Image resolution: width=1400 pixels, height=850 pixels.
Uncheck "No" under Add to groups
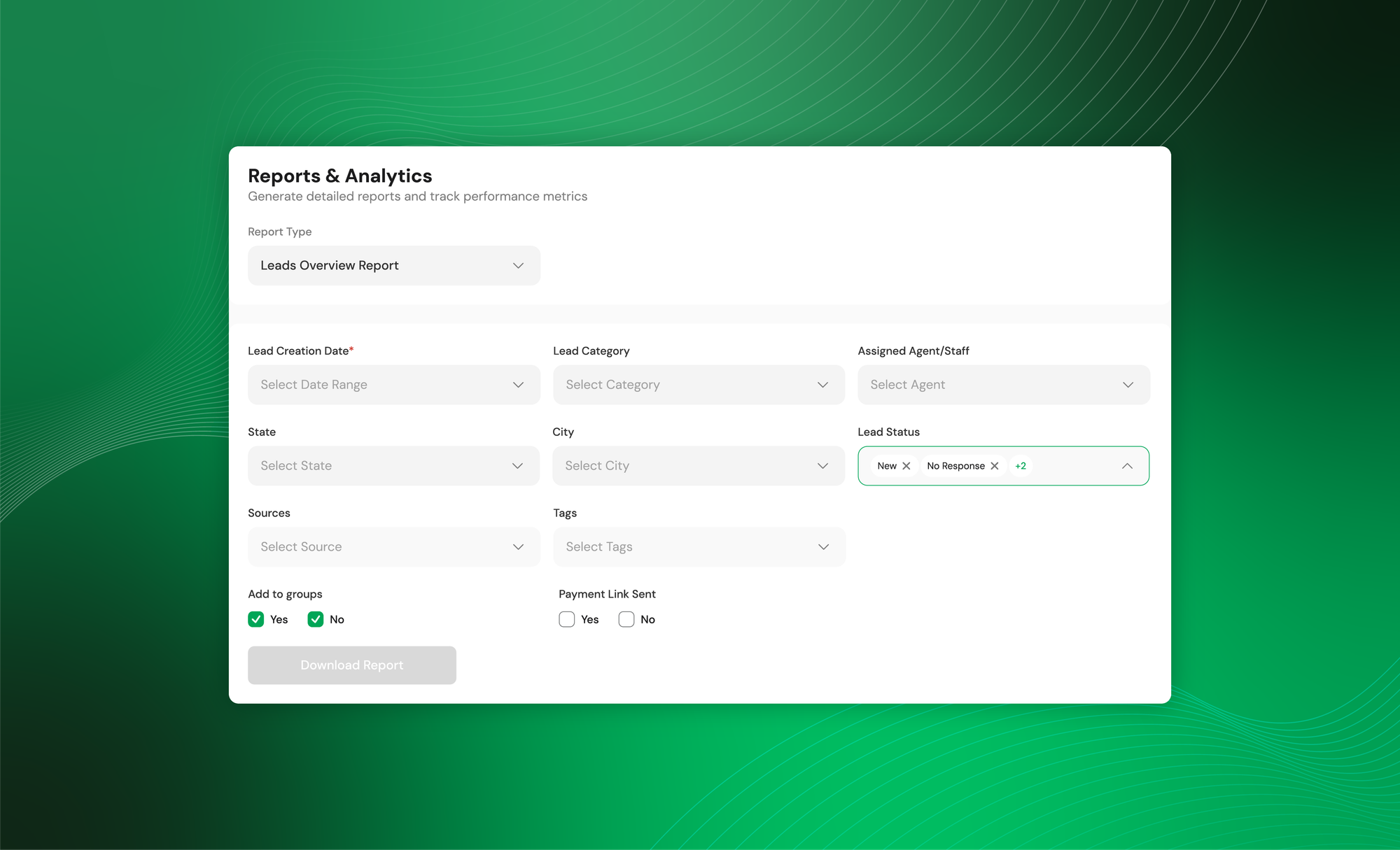tap(316, 619)
